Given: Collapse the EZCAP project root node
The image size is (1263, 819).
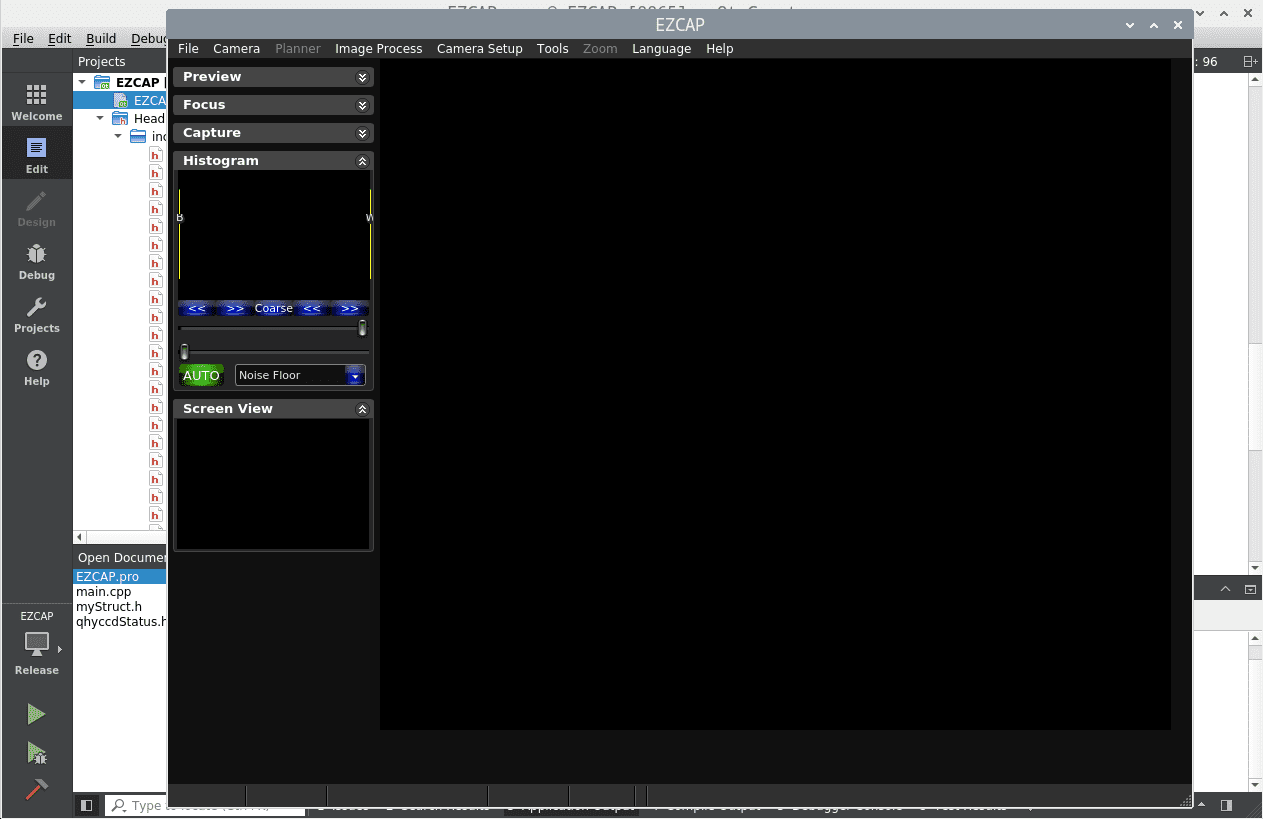Looking at the screenshot, I should (82, 82).
